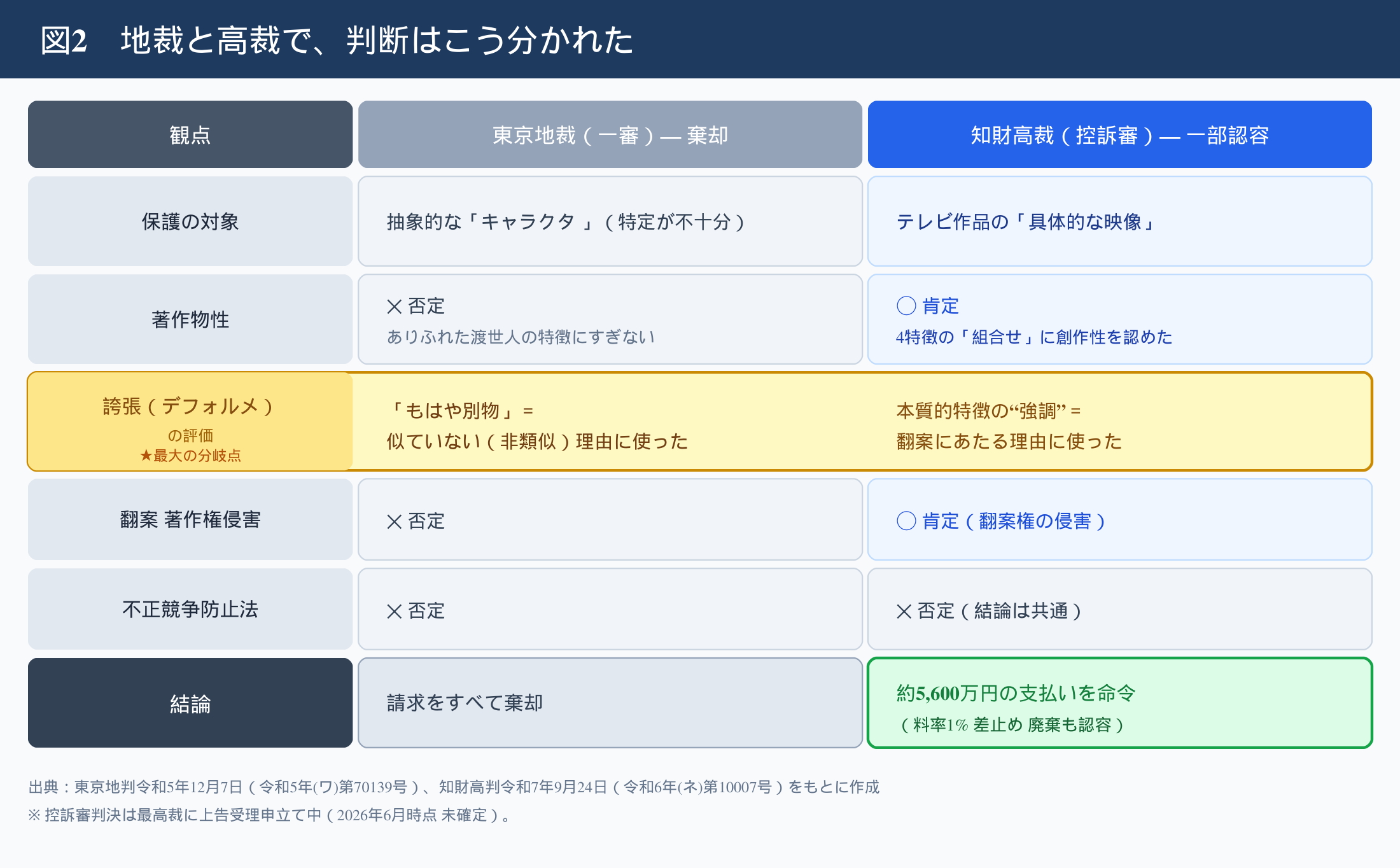1400x868 pixels.
Task: Click the text '似ていない(非類似)理由に使った'
Action: tap(537, 441)
